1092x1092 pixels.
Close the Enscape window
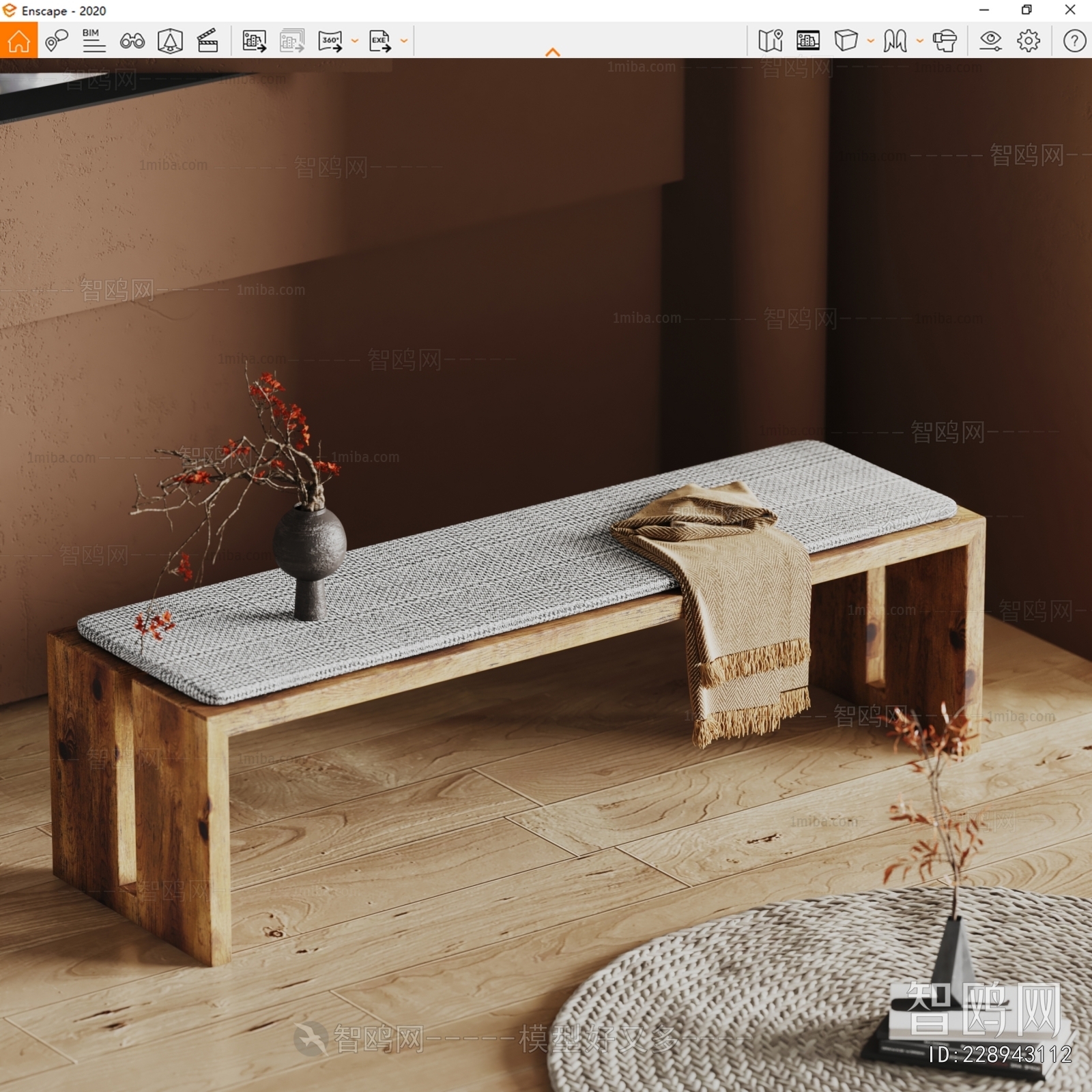tap(1070, 10)
